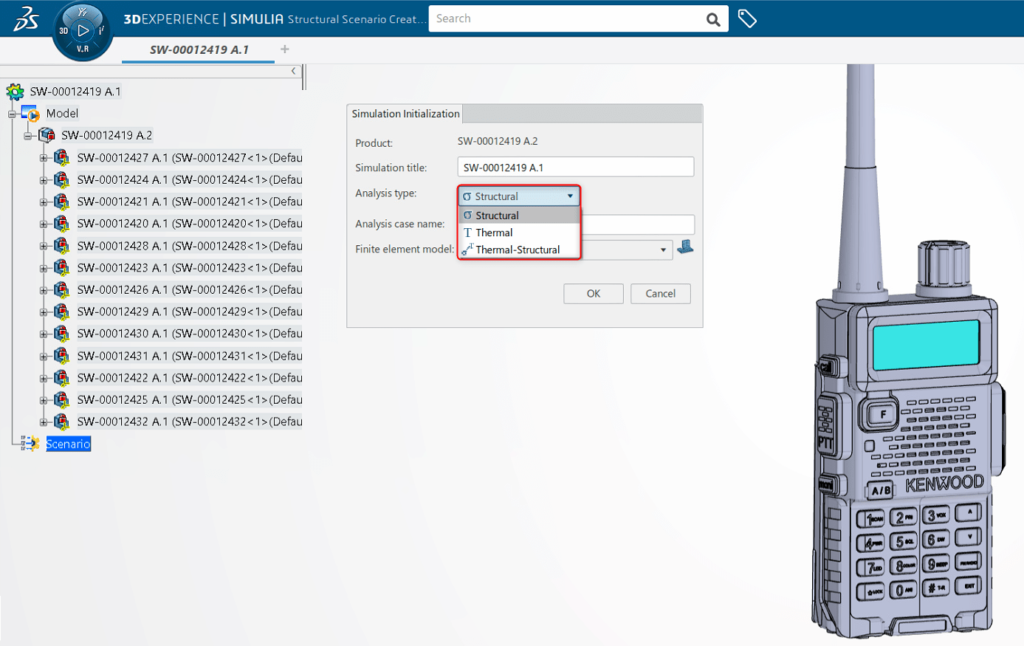Click the finite element model picker icon
Screen dimensions: 1024x646
pos(685,247)
